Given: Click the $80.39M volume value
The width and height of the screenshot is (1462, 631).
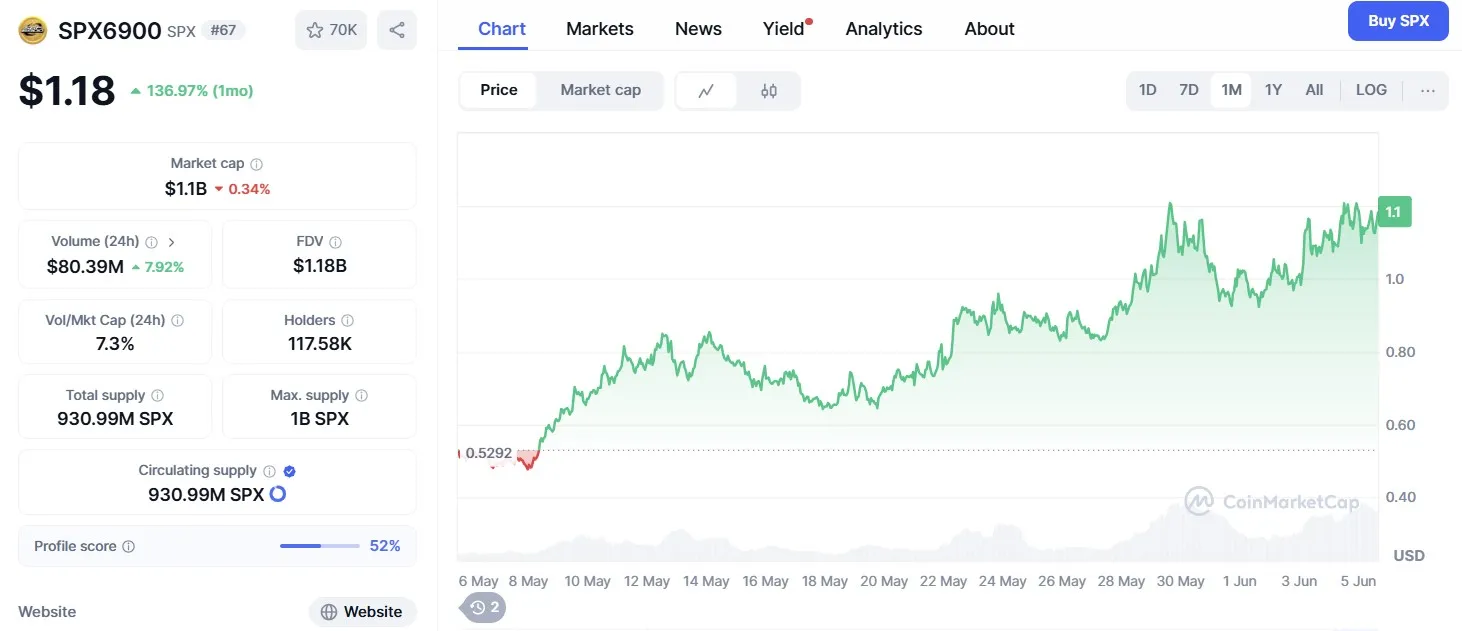Looking at the screenshot, I should click(85, 267).
